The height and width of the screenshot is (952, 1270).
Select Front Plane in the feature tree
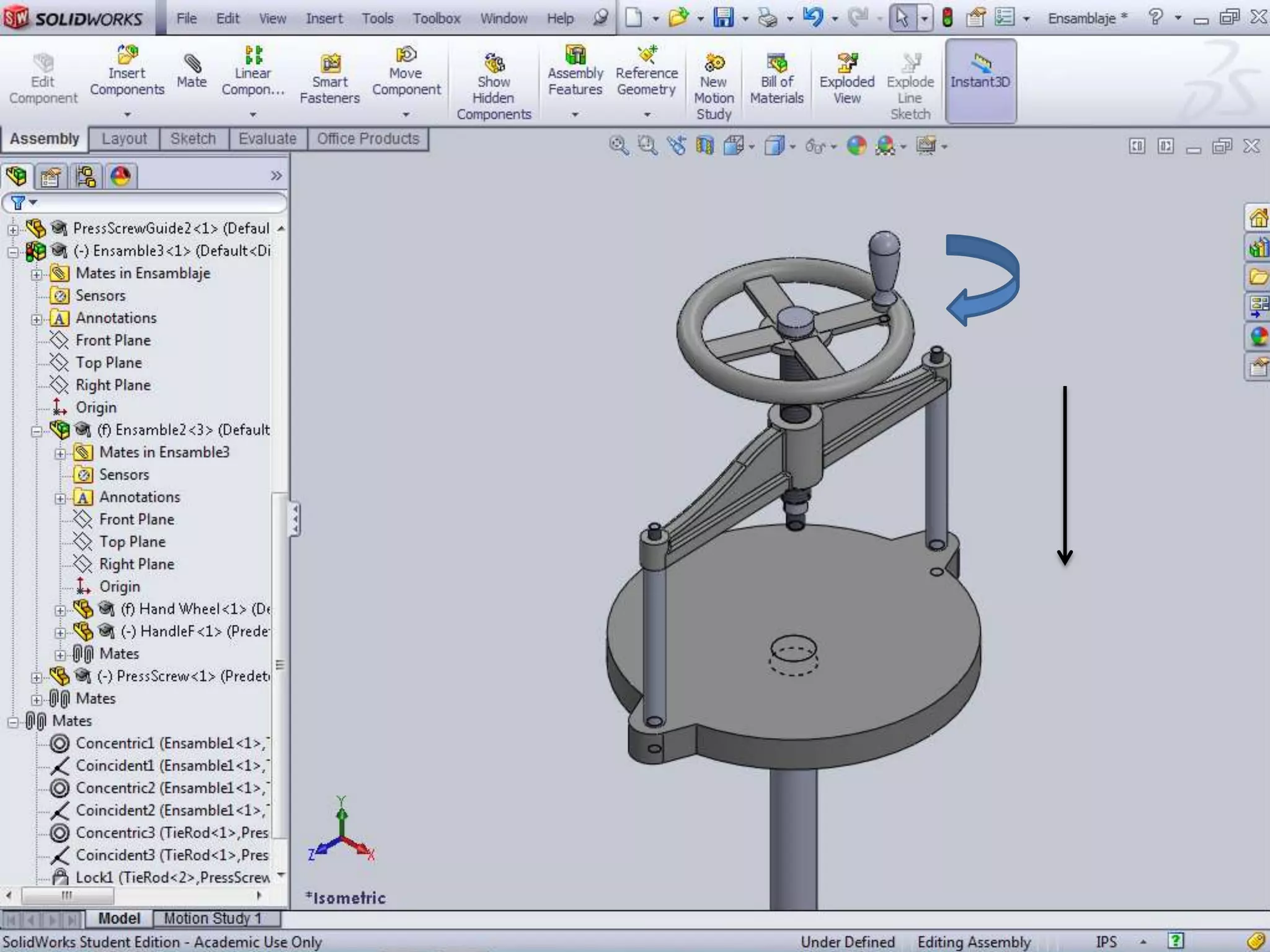point(113,340)
